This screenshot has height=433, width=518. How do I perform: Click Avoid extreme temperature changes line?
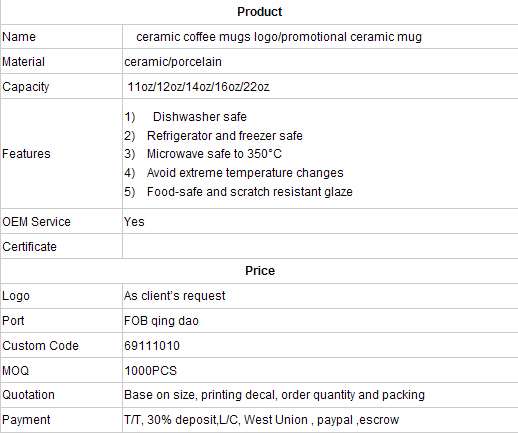coord(234,173)
